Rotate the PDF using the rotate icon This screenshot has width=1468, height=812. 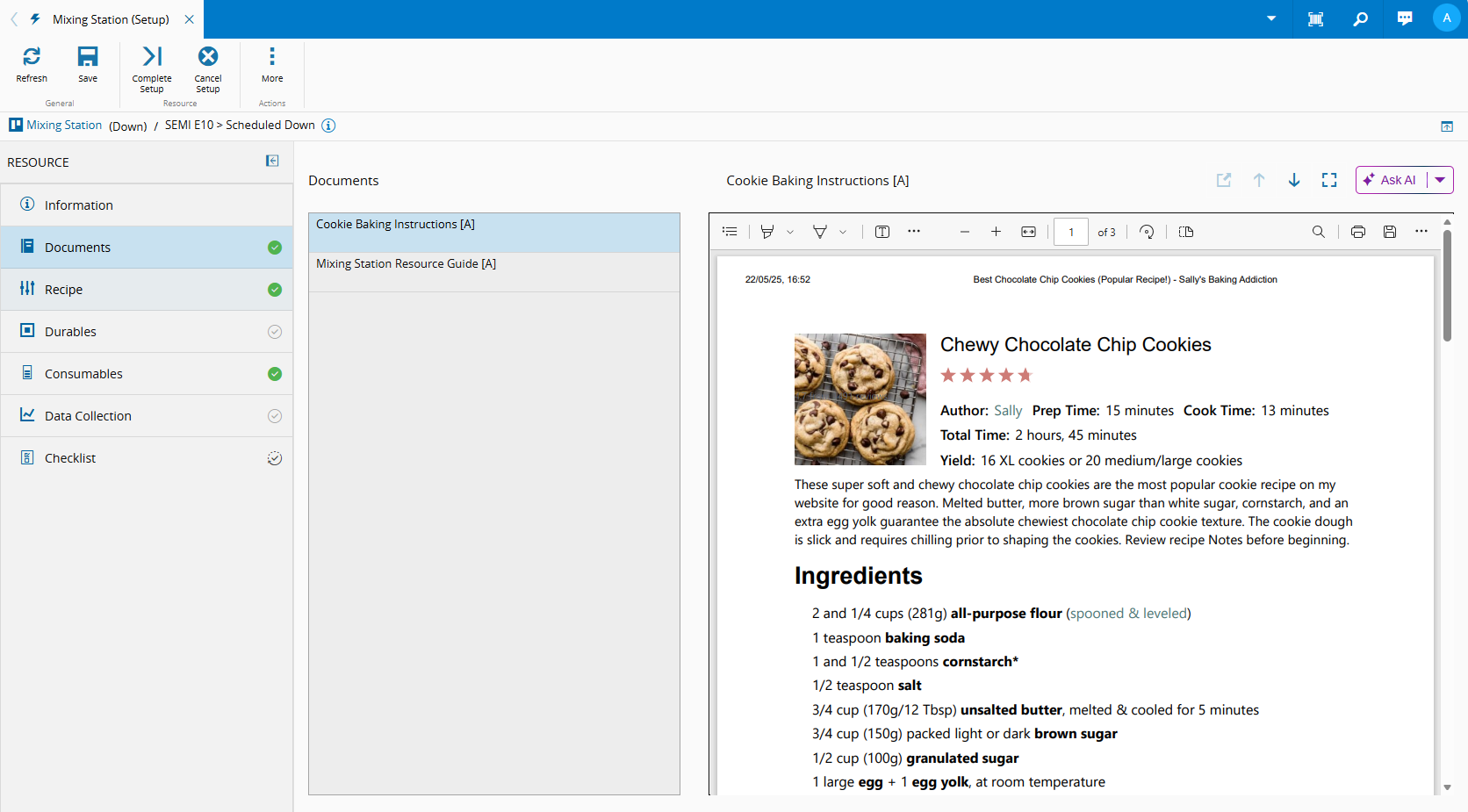pyautogui.click(x=1147, y=232)
